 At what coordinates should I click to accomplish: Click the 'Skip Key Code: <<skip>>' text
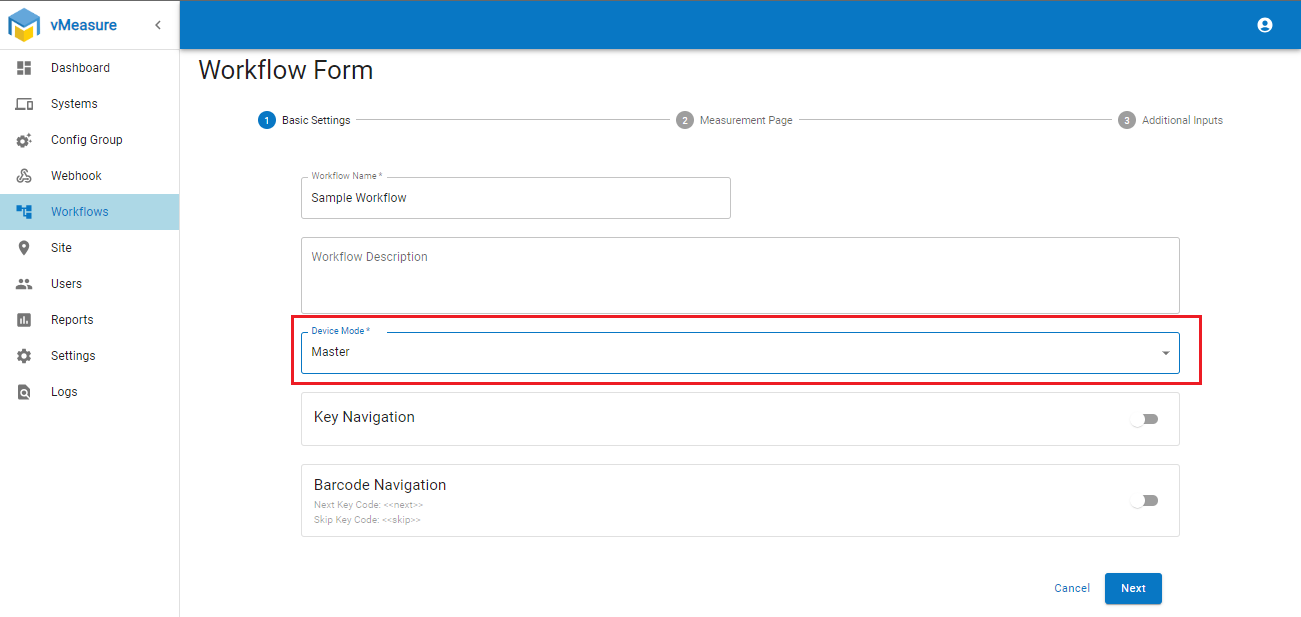[x=367, y=520]
